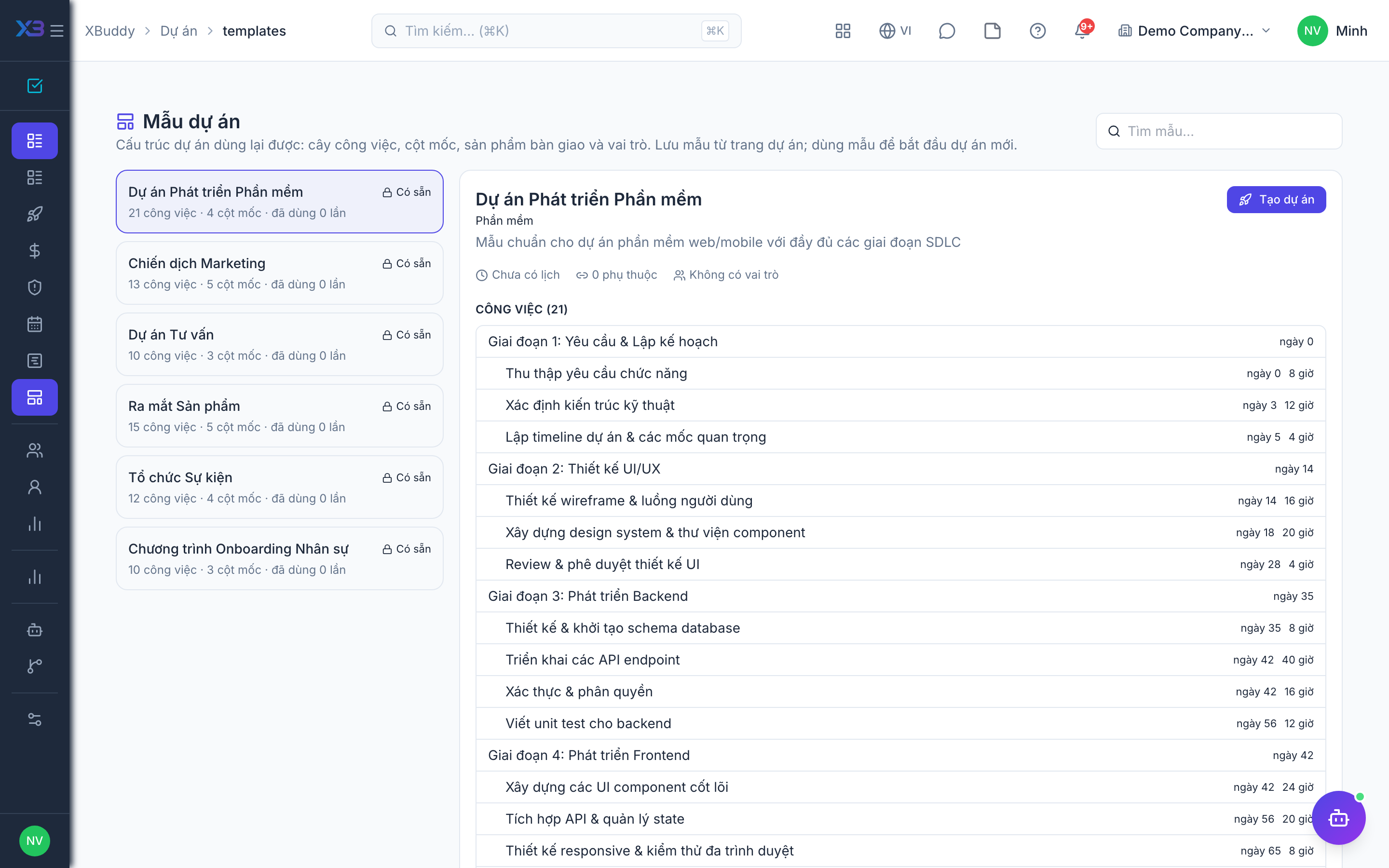The width and height of the screenshot is (1389, 868).
Task: Open the apps grid icon in header
Action: tap(843, 31)
